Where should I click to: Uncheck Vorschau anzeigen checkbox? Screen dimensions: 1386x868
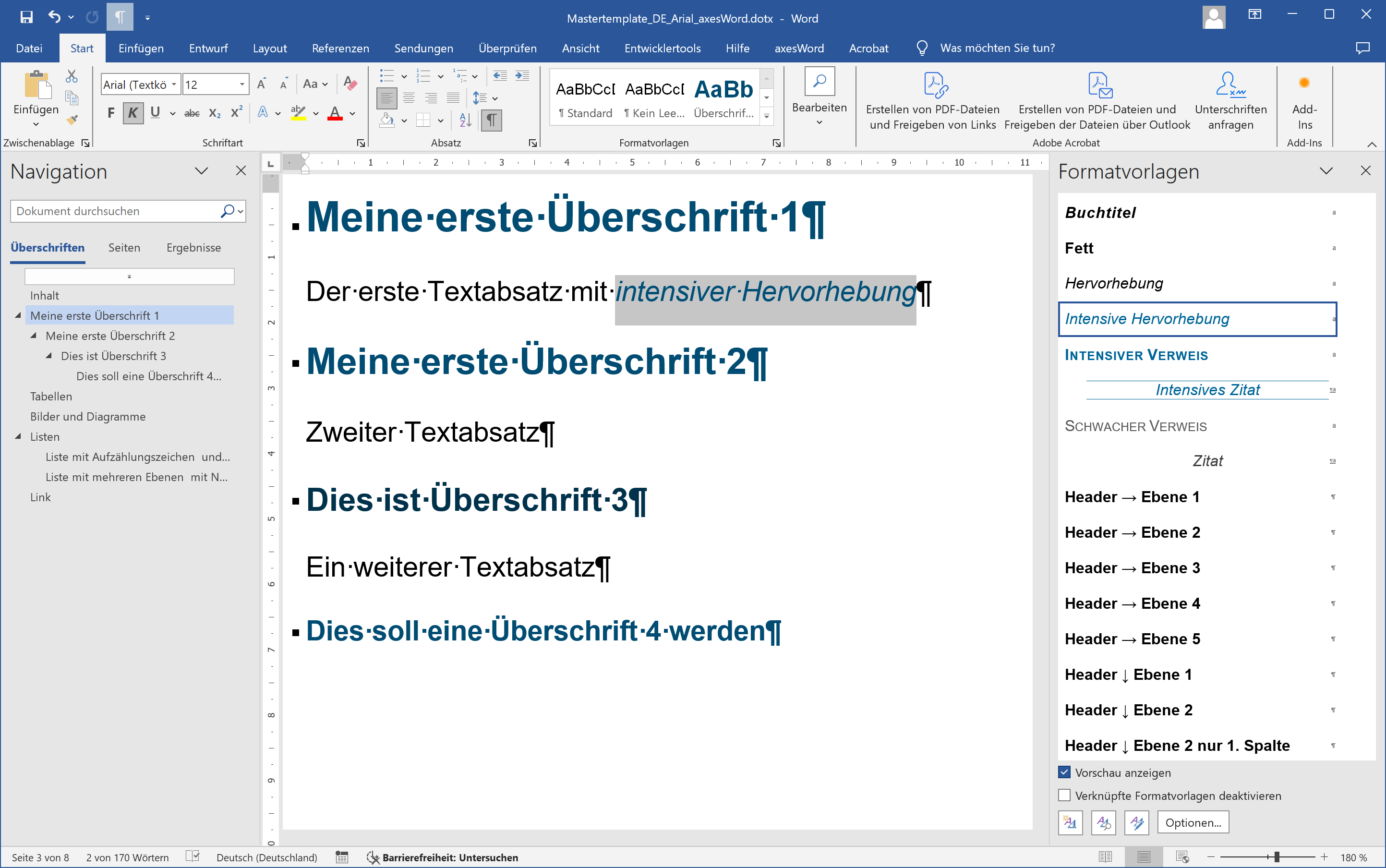point(1065,772)
